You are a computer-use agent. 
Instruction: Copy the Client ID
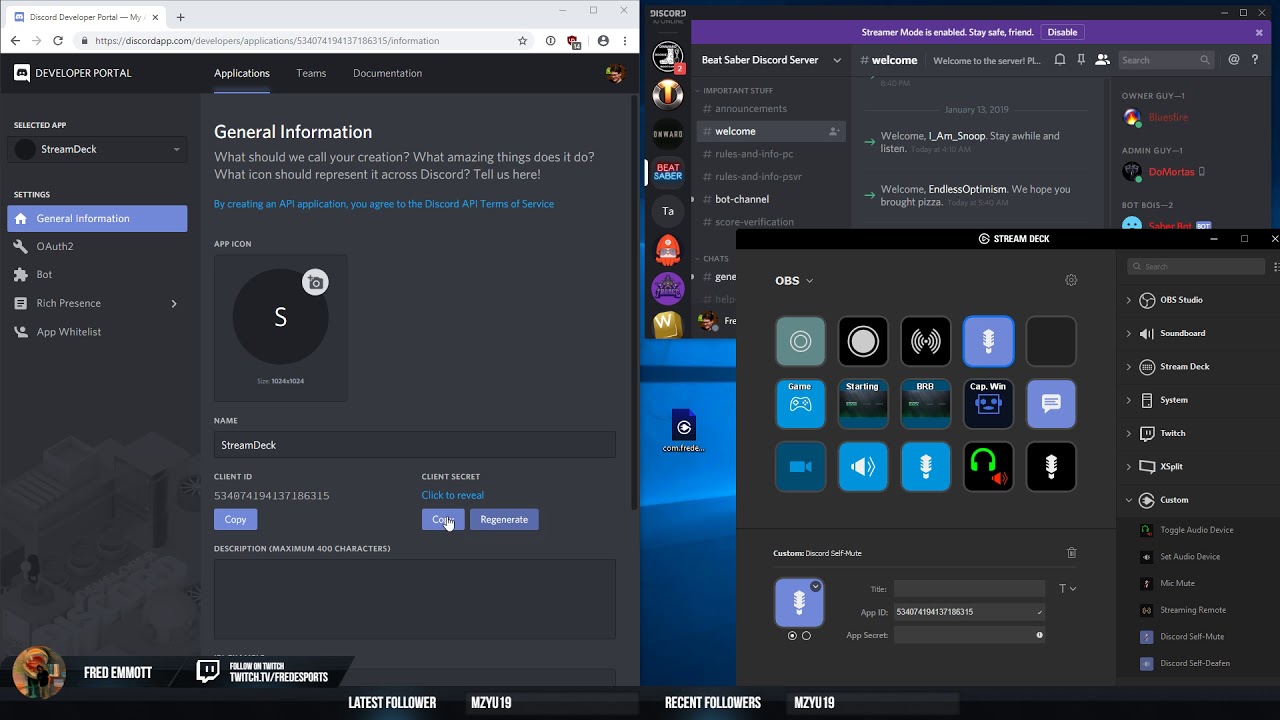[x=235, y=519]
